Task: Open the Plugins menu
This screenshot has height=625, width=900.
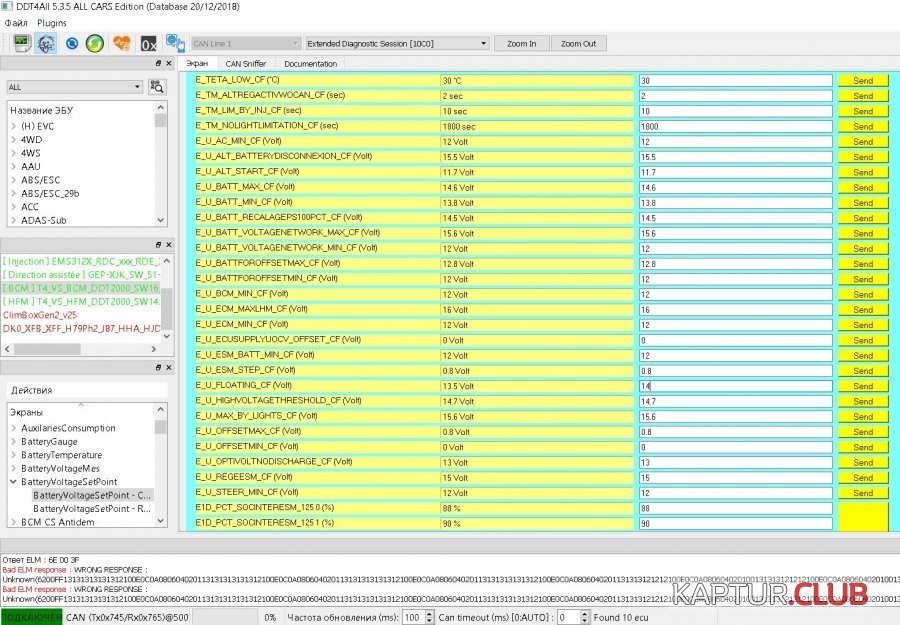Action: pyautogui.click(x=52, y=23)
